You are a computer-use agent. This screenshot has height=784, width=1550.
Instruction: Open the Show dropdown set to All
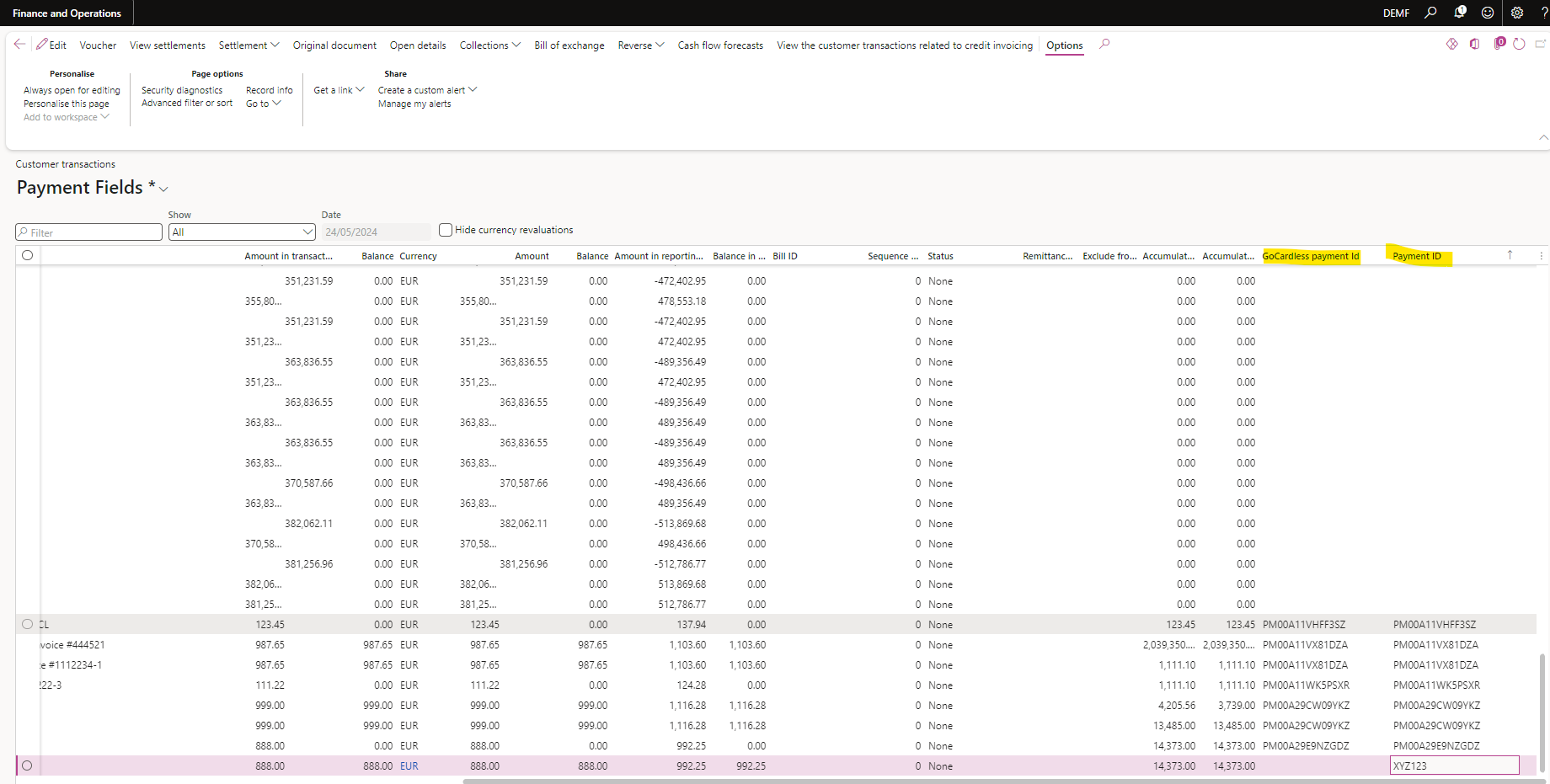coord(242,232)
